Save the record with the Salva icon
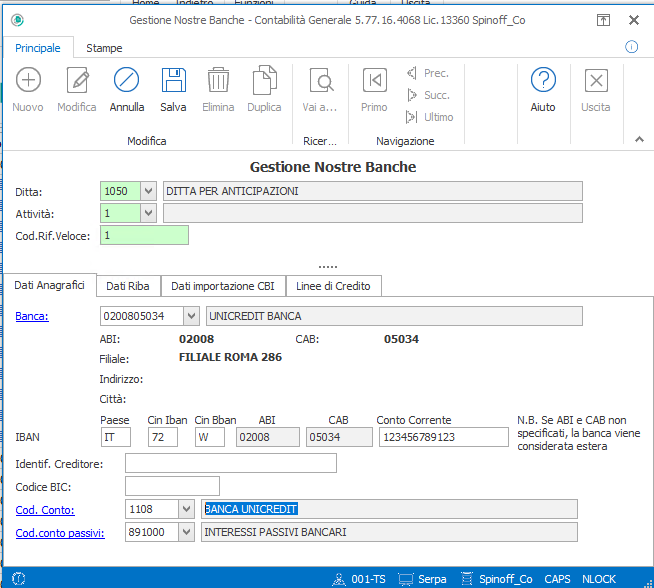The image size is (654, 588). click(173, 80)
